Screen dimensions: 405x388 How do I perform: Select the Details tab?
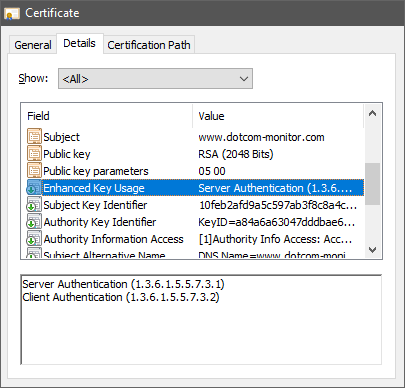[x=79, y=43]
